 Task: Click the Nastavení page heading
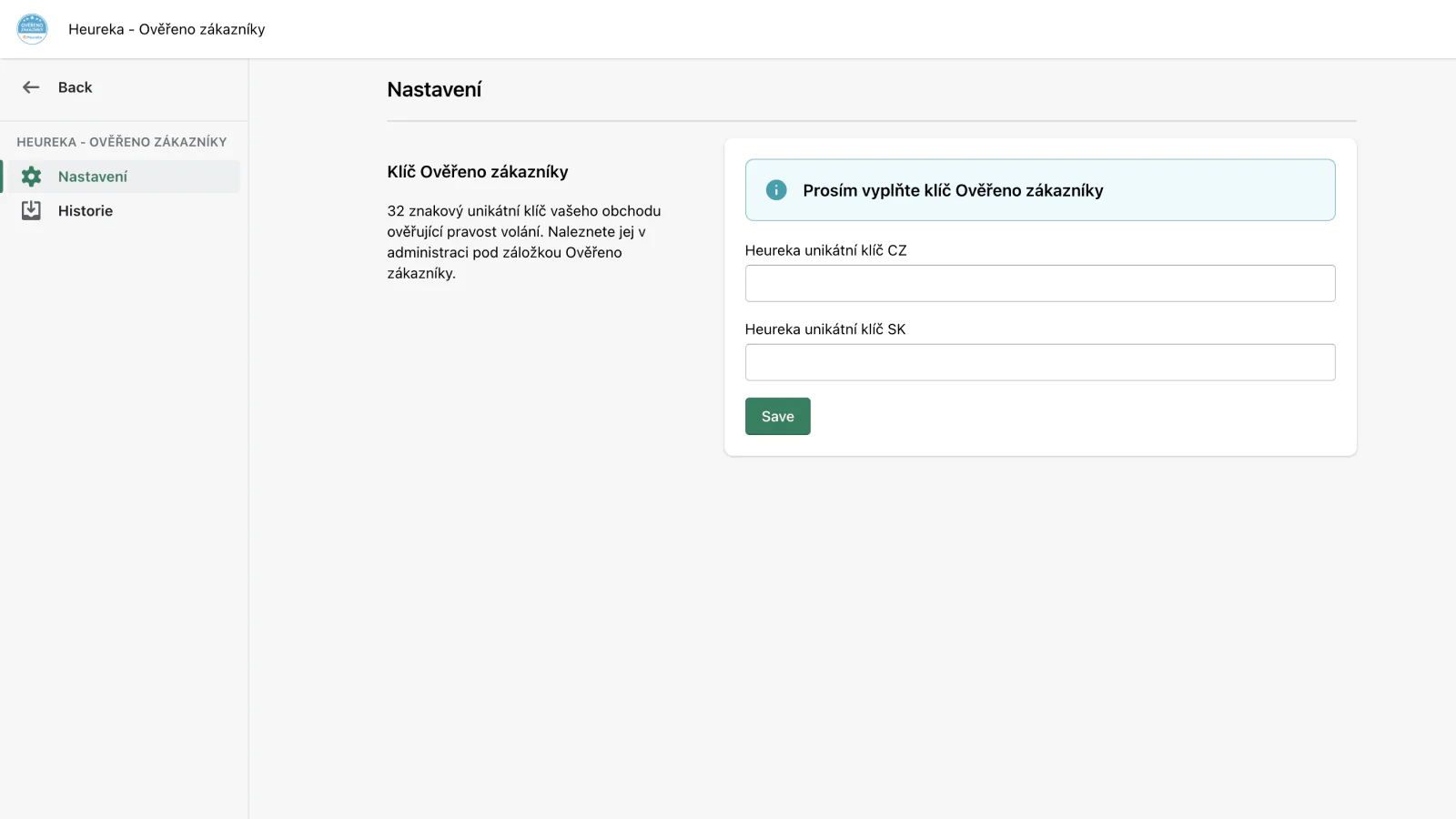tap(434, 89)
